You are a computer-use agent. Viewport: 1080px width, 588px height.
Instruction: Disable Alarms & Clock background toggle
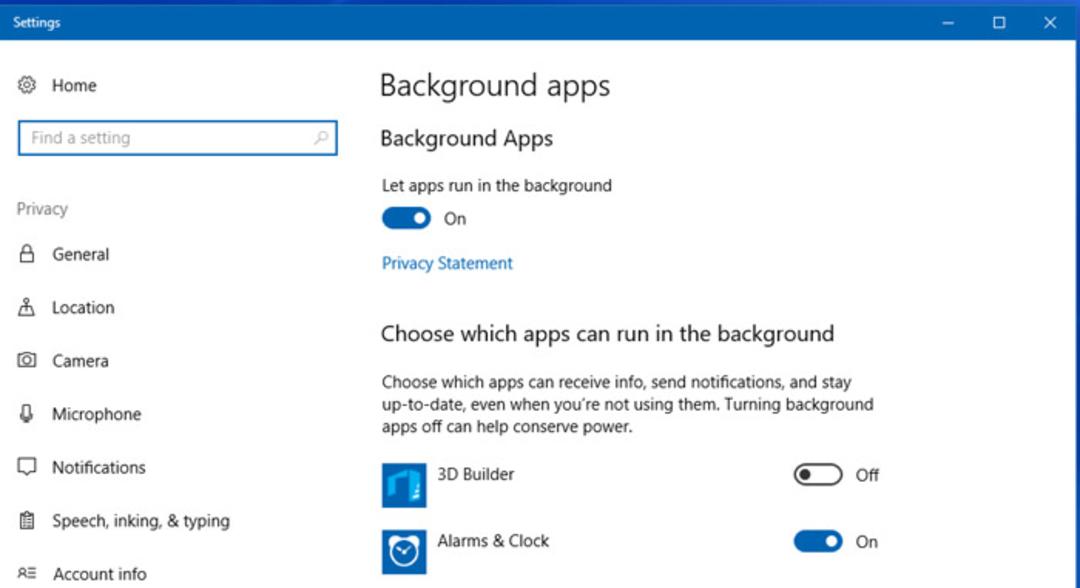pos(818,542)
